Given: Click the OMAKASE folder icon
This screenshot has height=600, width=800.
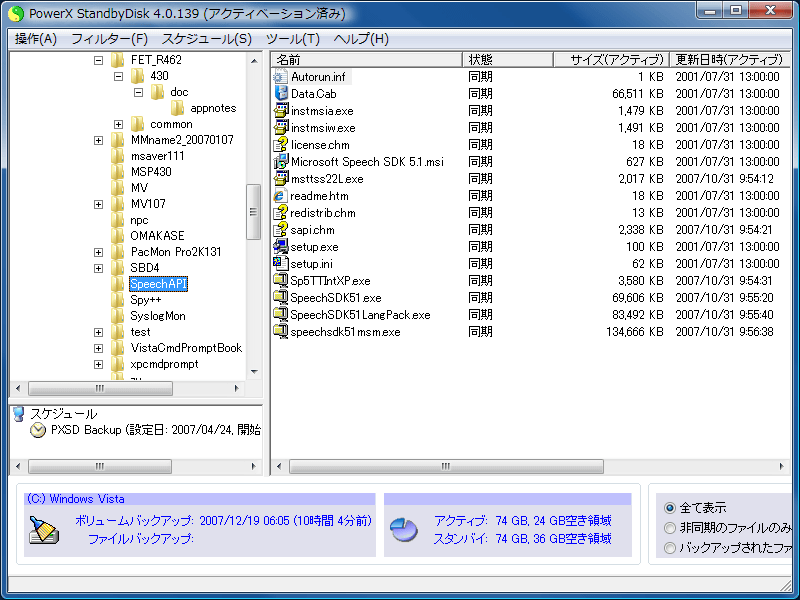Looking at the screenshot, I should pyautogui.click(x=118, y=236).
